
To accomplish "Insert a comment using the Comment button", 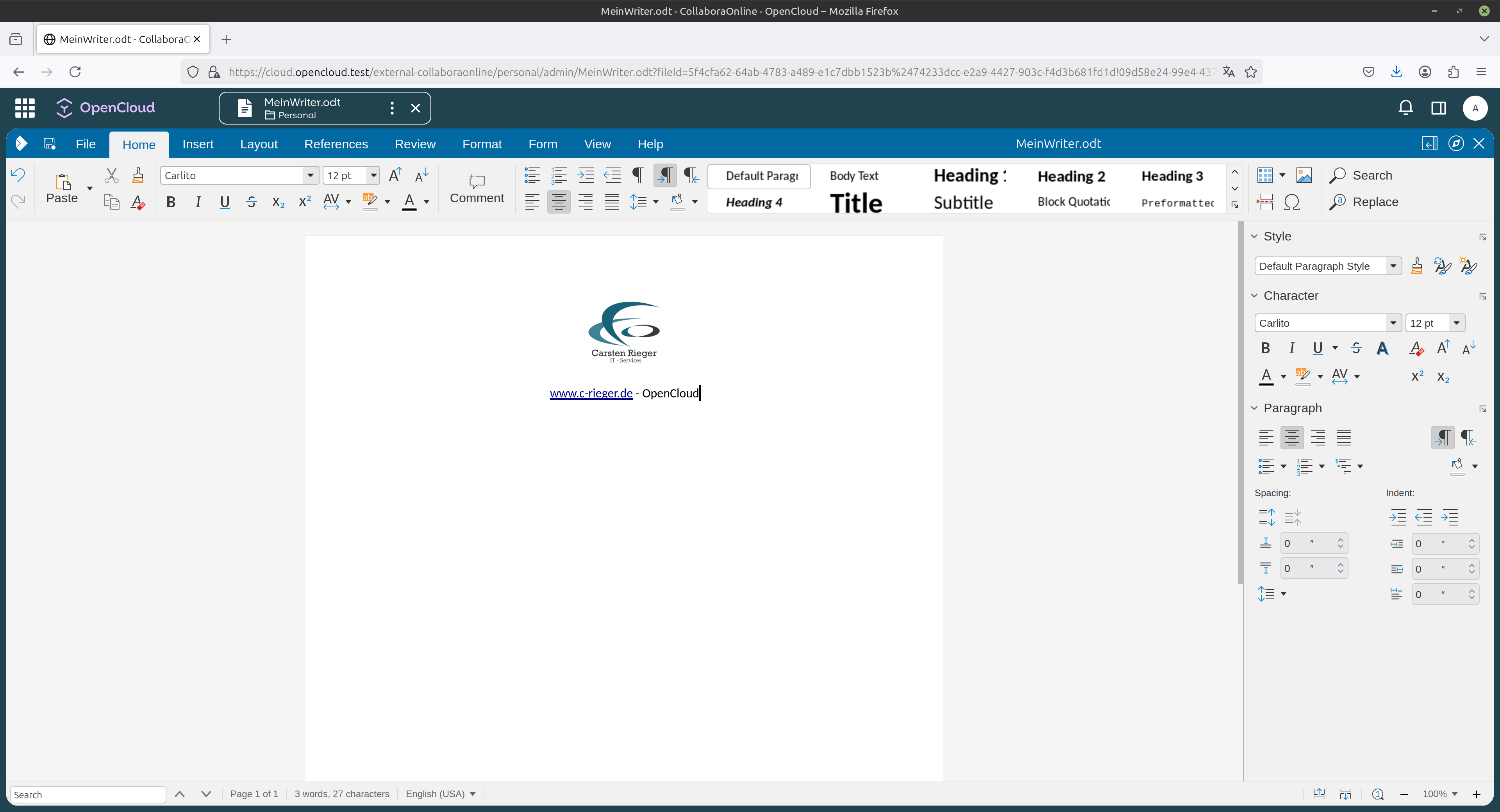I will pos(477,188).
